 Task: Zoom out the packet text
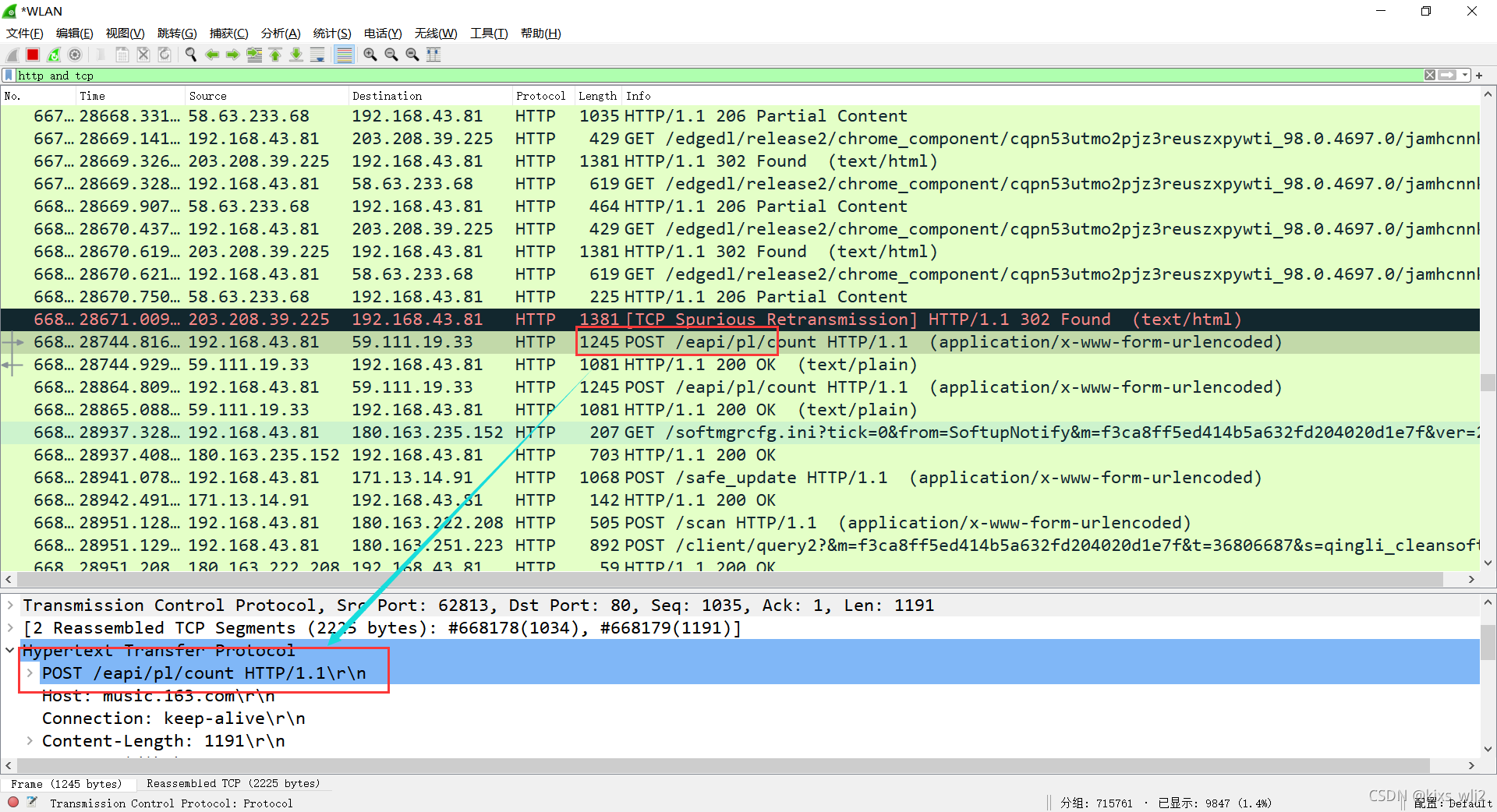point(391,55)
